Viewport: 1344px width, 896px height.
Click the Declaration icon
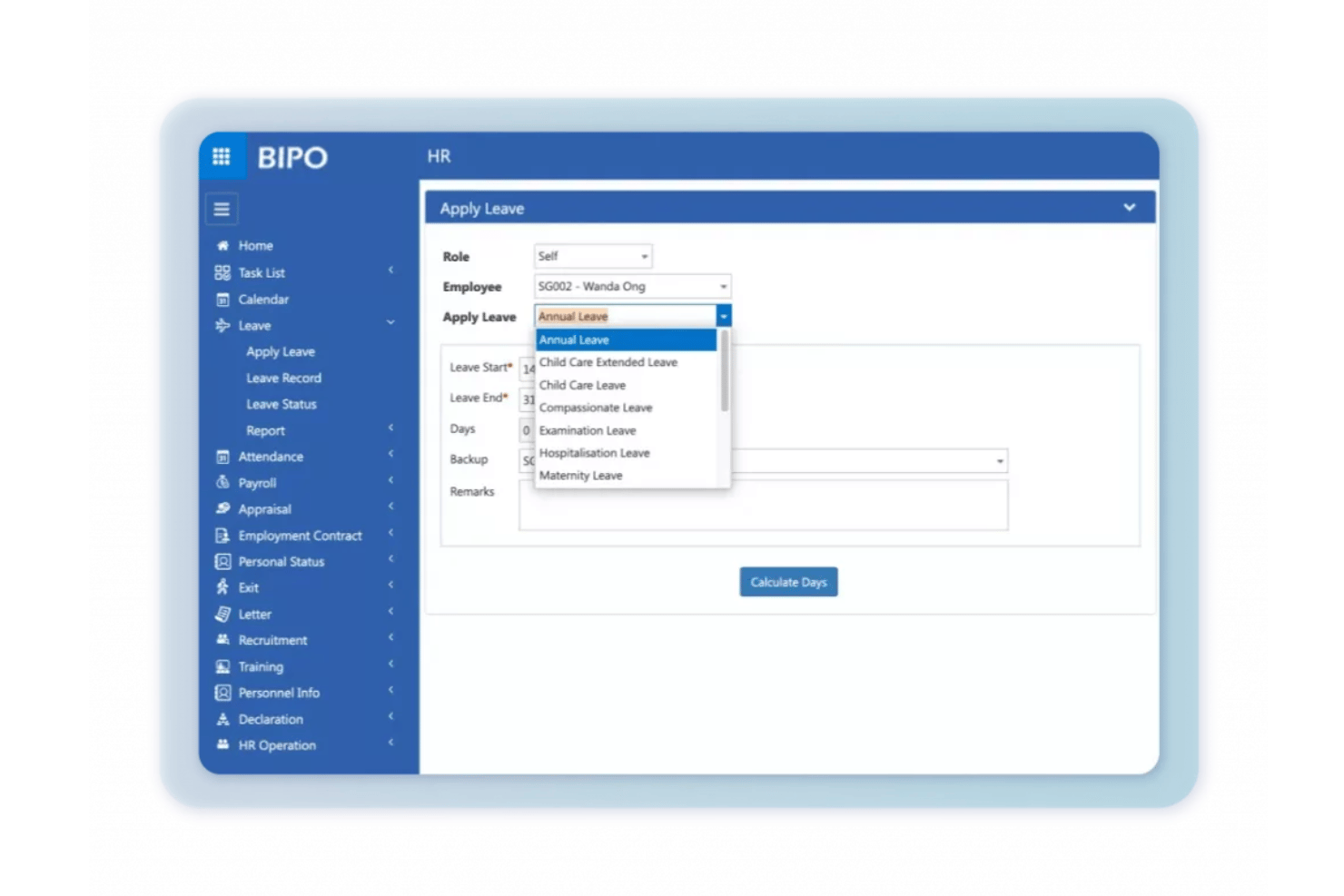pyautogui.click(x=222, y=719)
